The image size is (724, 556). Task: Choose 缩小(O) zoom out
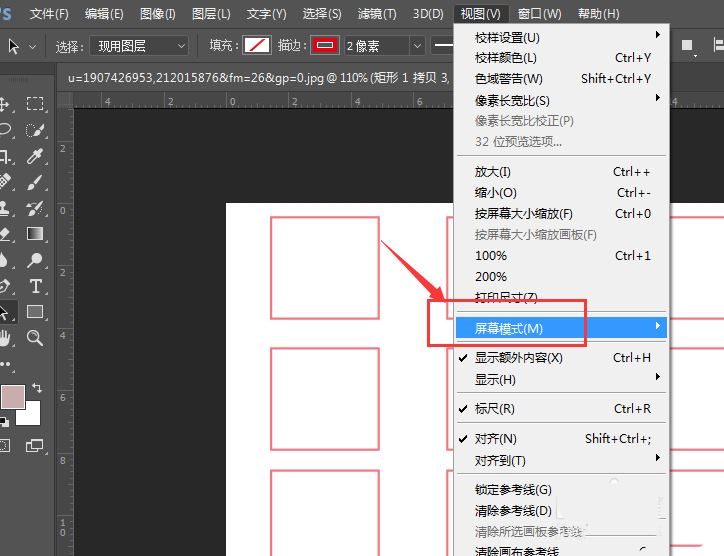coord(561,193)
